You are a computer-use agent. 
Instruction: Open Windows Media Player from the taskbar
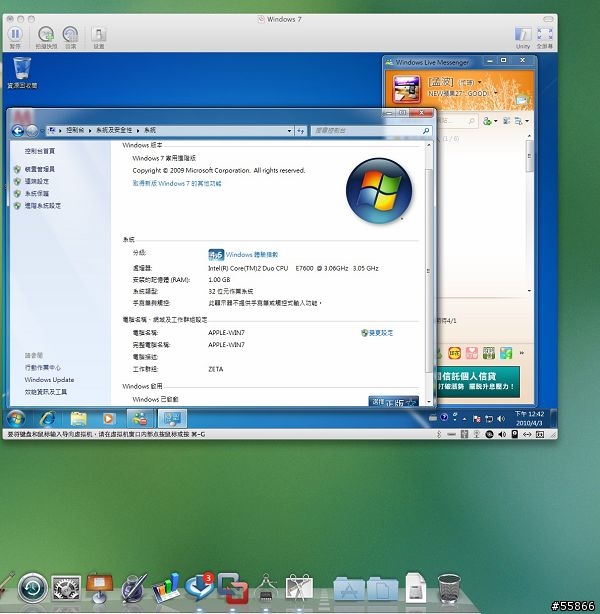(x=109, y=419)
